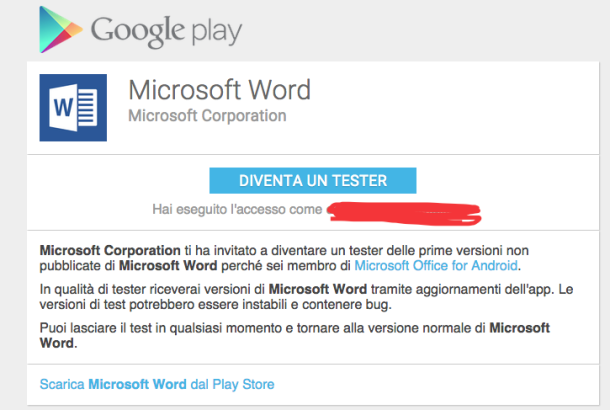Click bold 'Word.' ending the last paragraph
This screenshot has height=410, width=610.
point(60,345)
